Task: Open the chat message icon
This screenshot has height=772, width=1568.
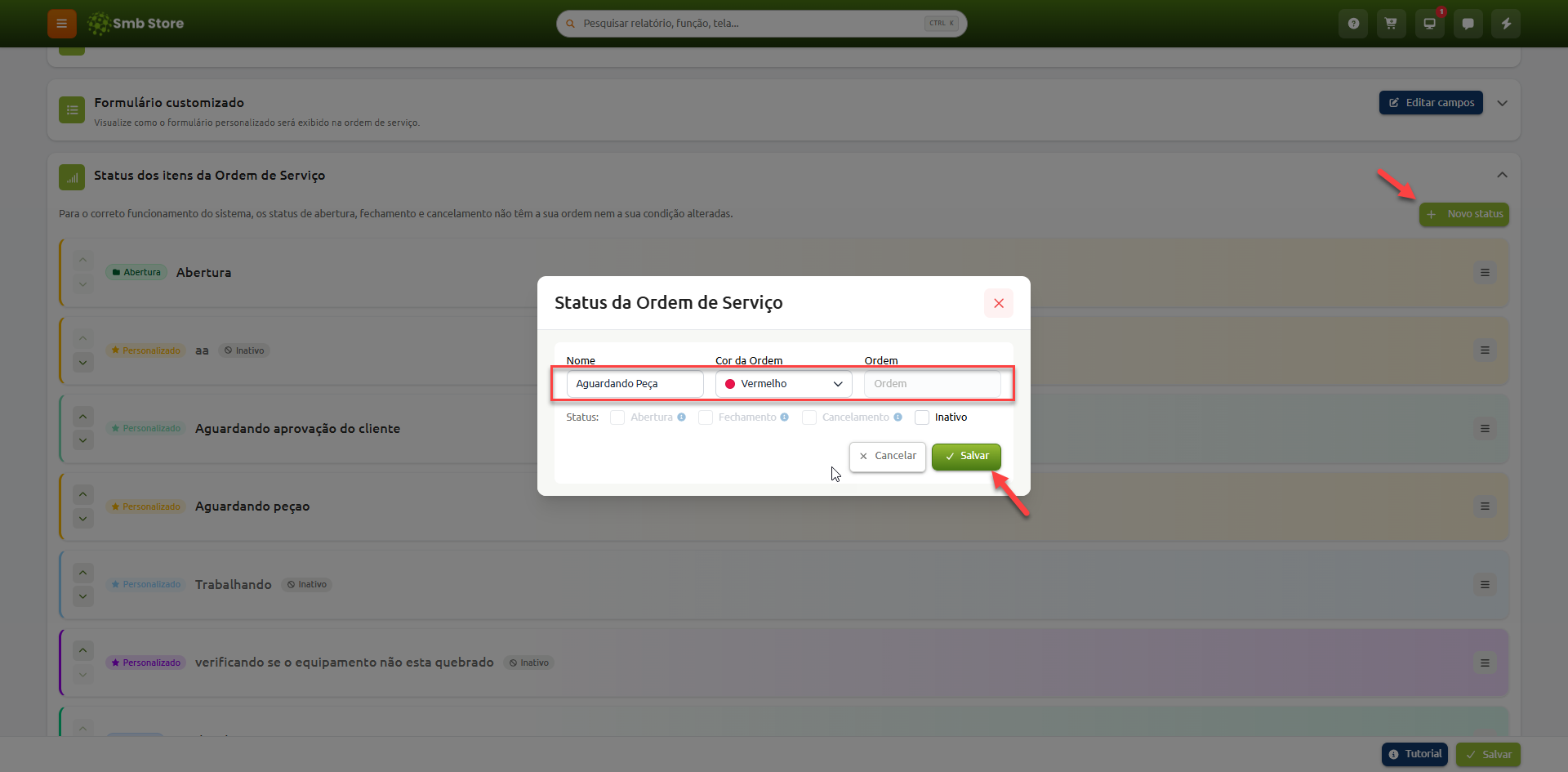Action: coord(1468,24)
